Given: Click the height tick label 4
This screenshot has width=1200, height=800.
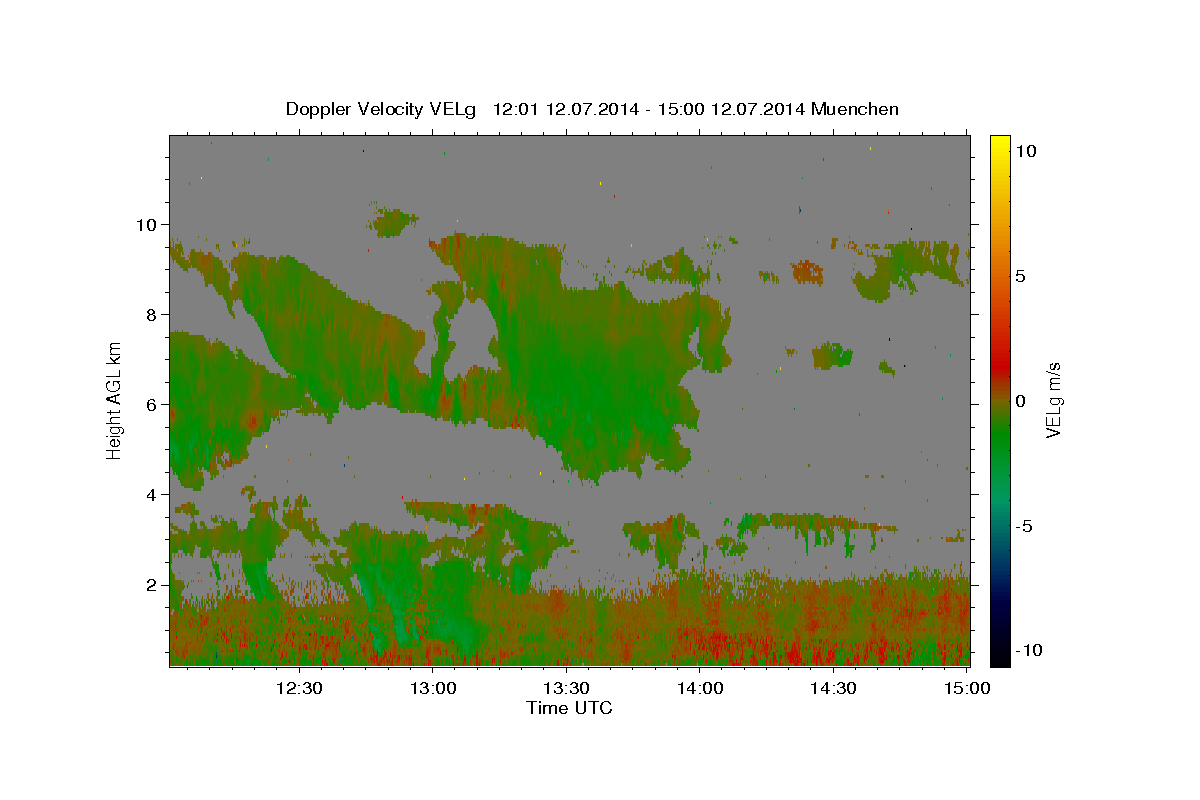Looking at the screenshot, I should [153, 495].
